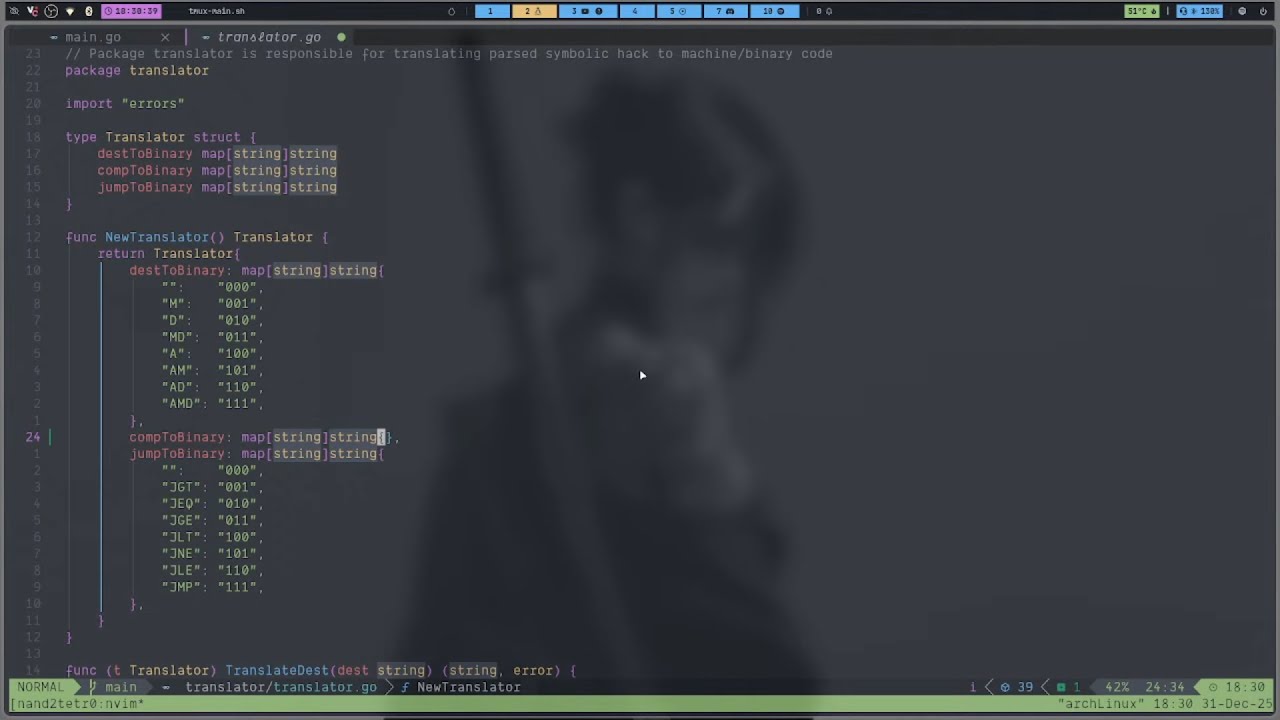The image size is (1280, 720).
Task: Click git branch main in statusline
Action: click(115, 687)
